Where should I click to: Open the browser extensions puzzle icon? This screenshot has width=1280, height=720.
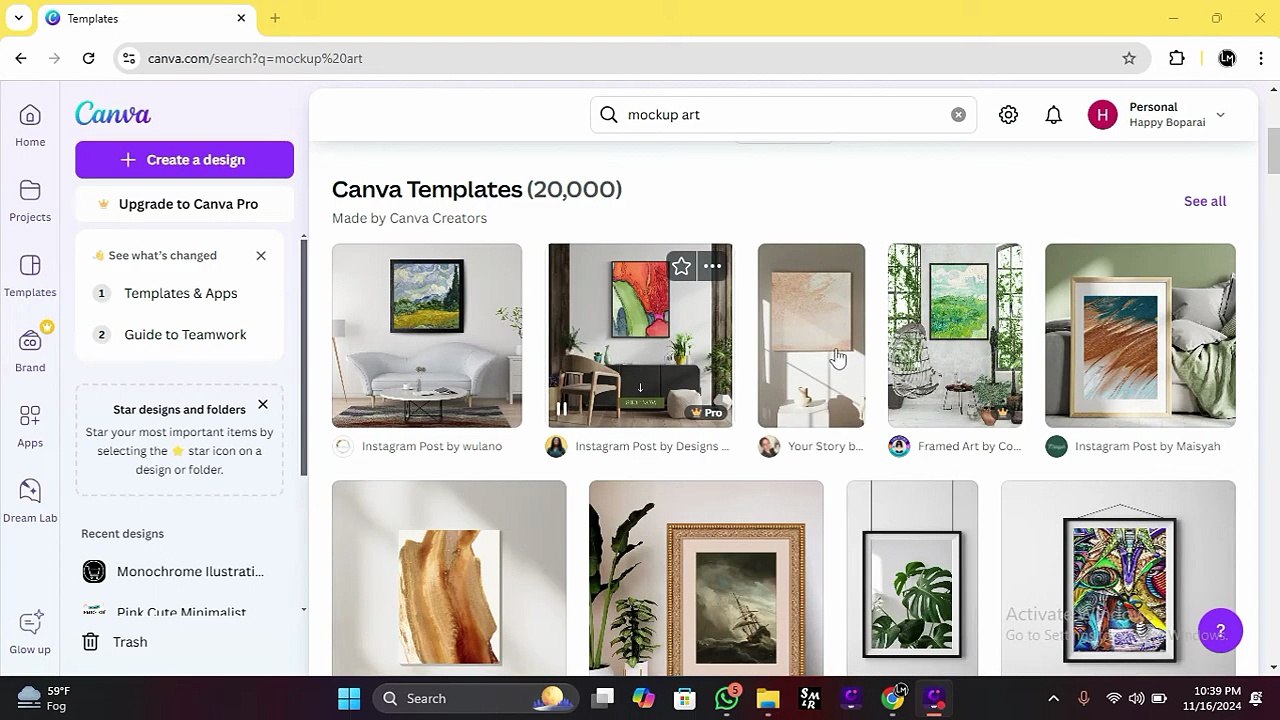click(x=1177, y=58)
